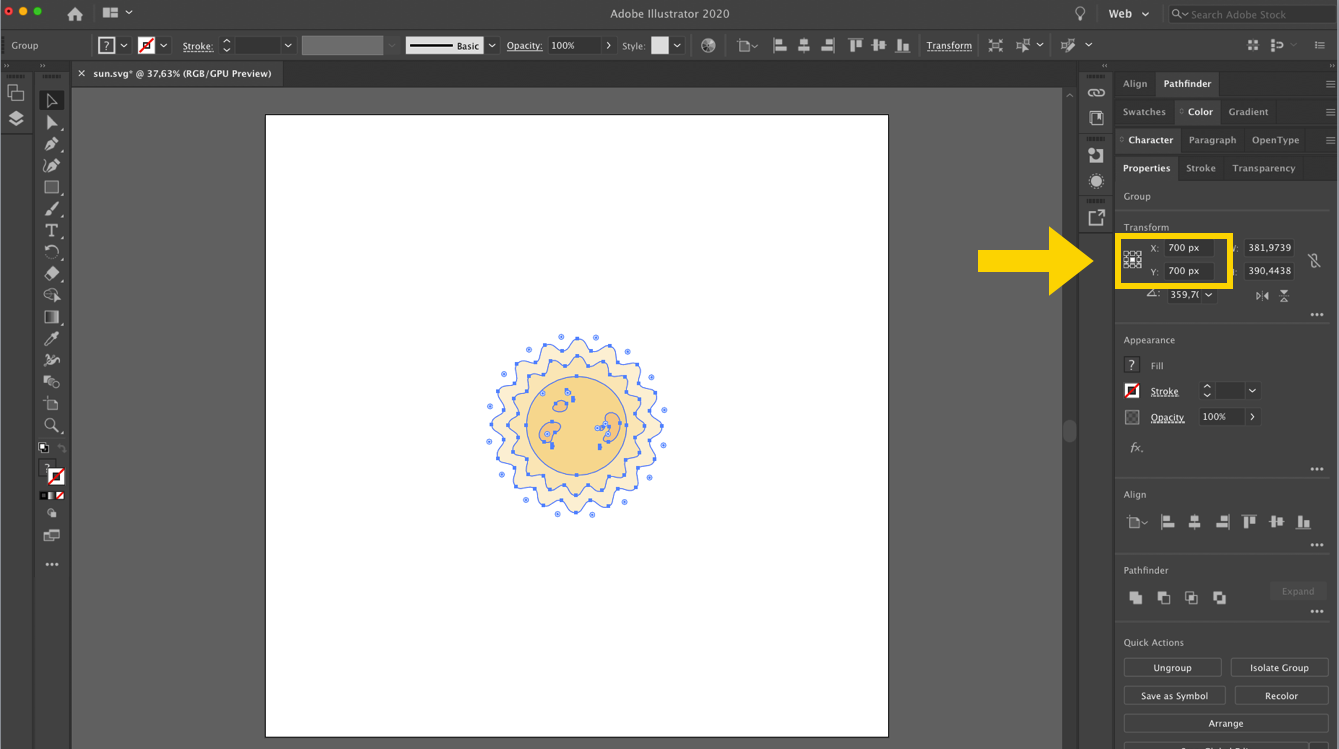Flip selection along horizontal axis
This screenshot has width=1339, height=749.
tap(1262, 295)
